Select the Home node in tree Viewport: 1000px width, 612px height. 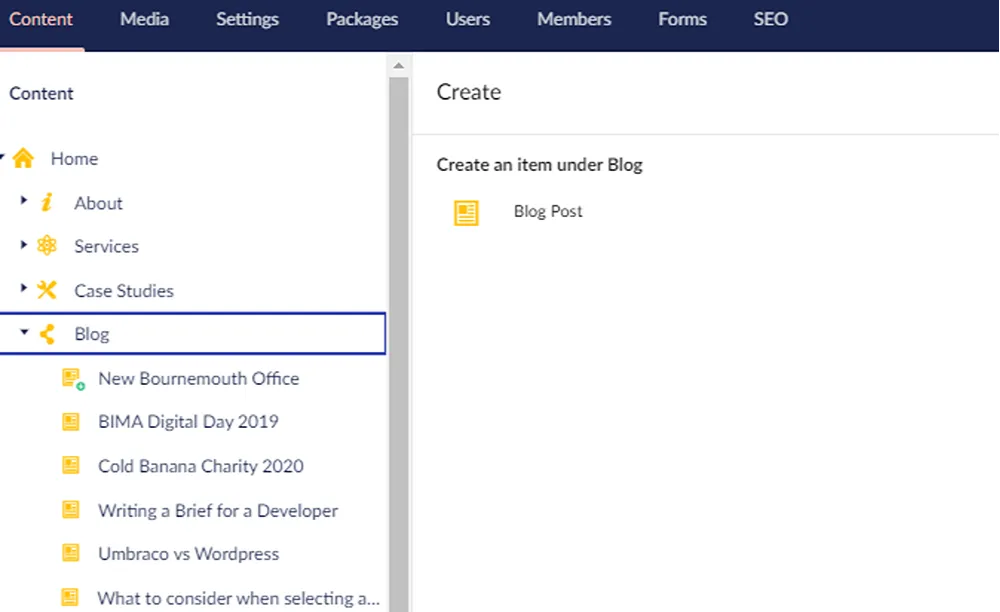pos(75,159)
